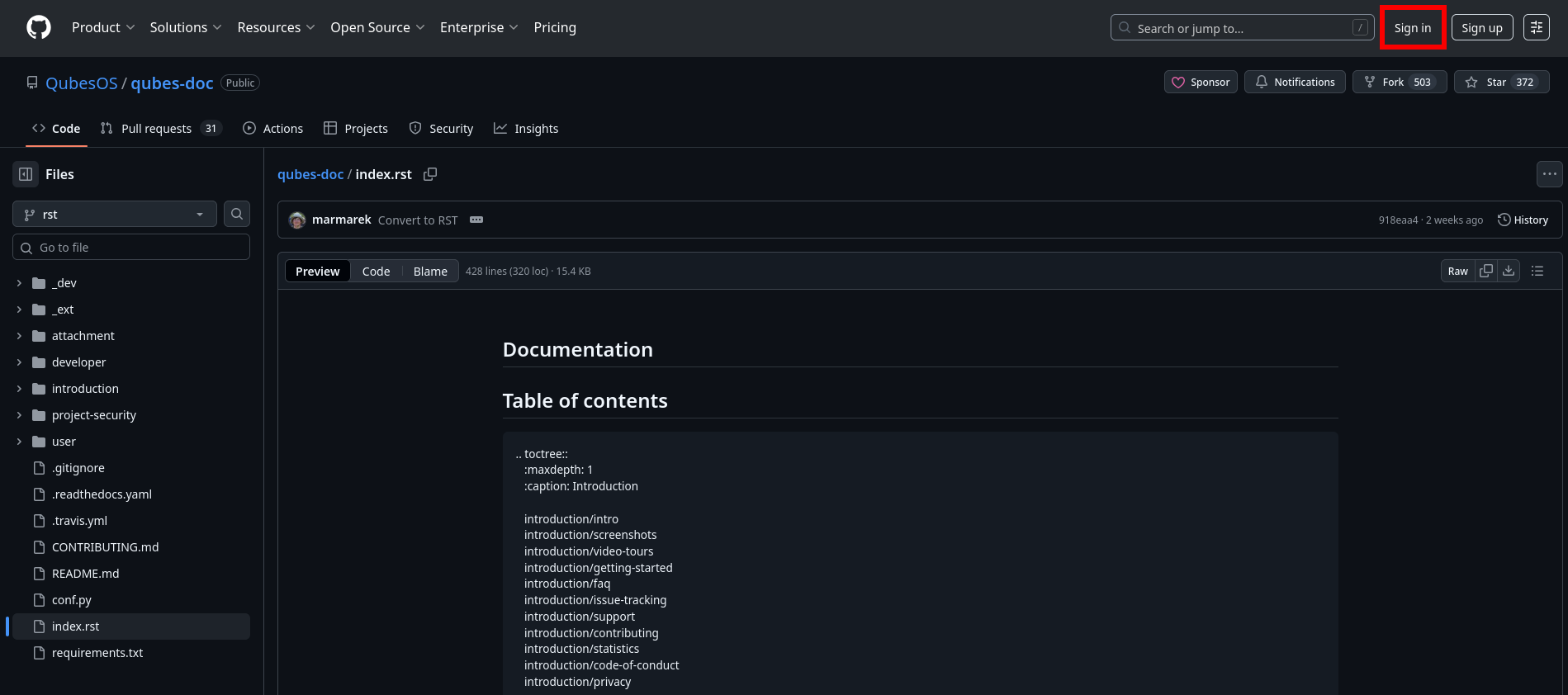
Task: Click the Sign up button
Action: (x=1481, y=27)
